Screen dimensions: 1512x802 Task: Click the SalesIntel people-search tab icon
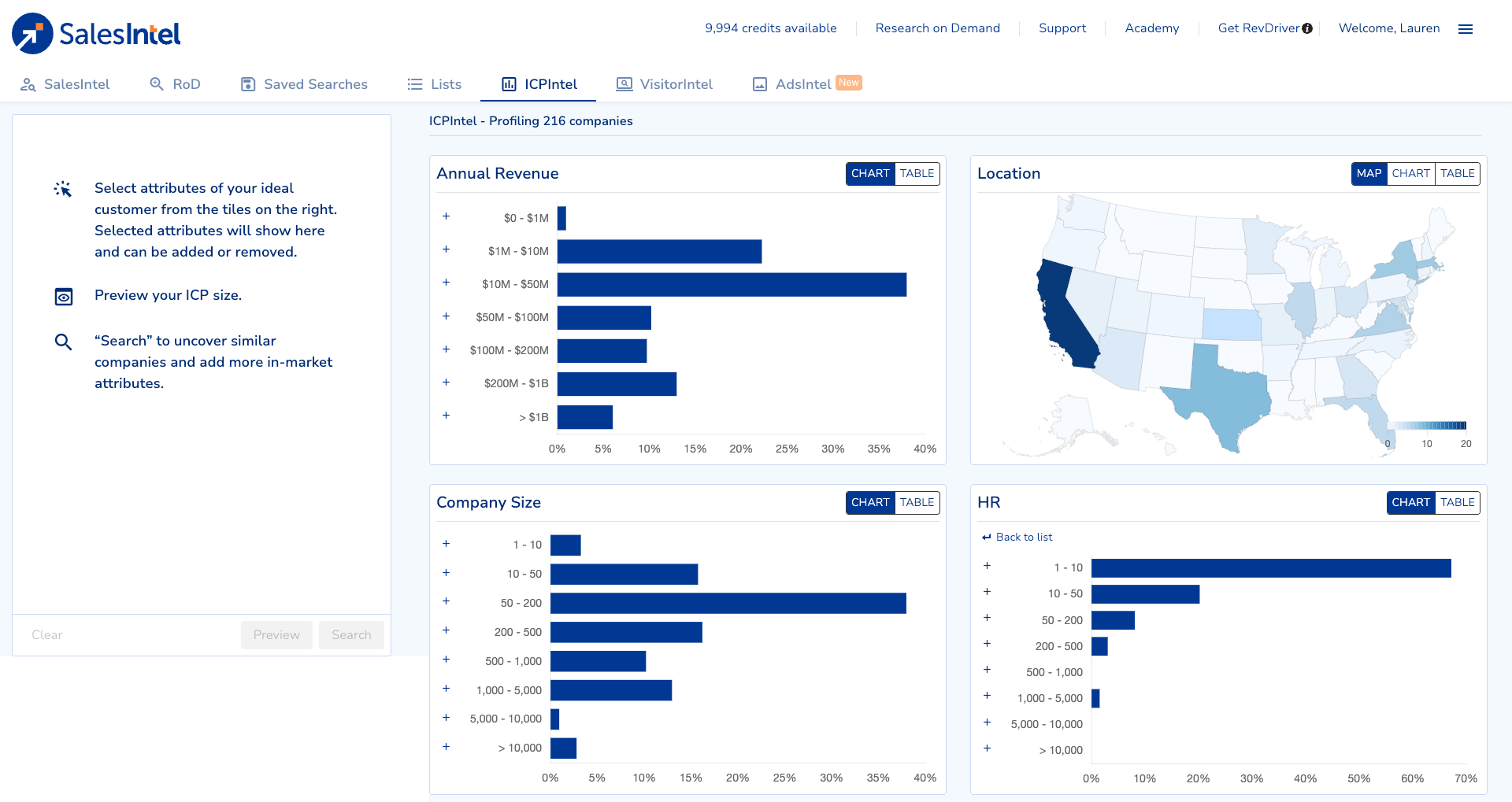point(28,84)
